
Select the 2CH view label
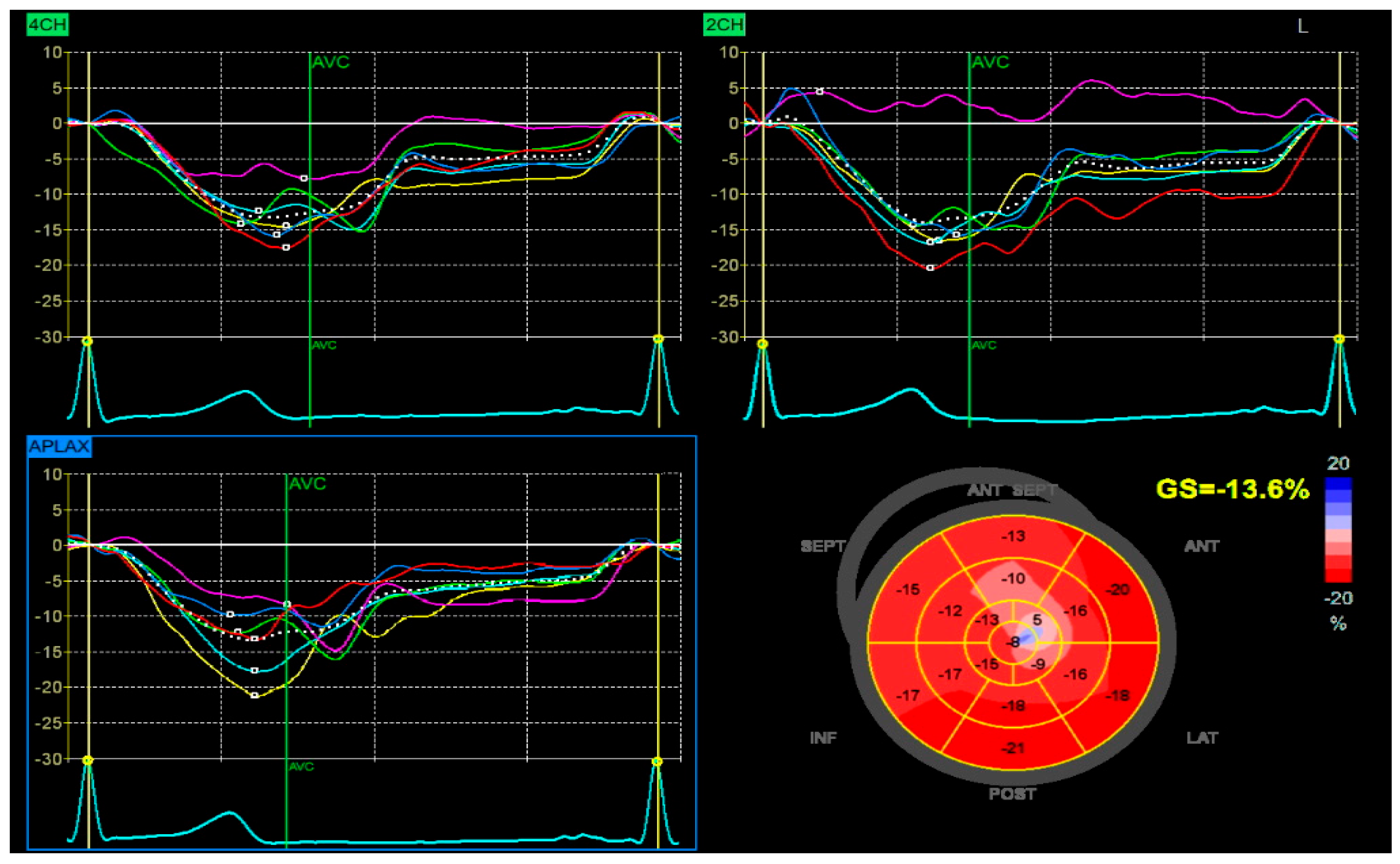pos(723,25)
